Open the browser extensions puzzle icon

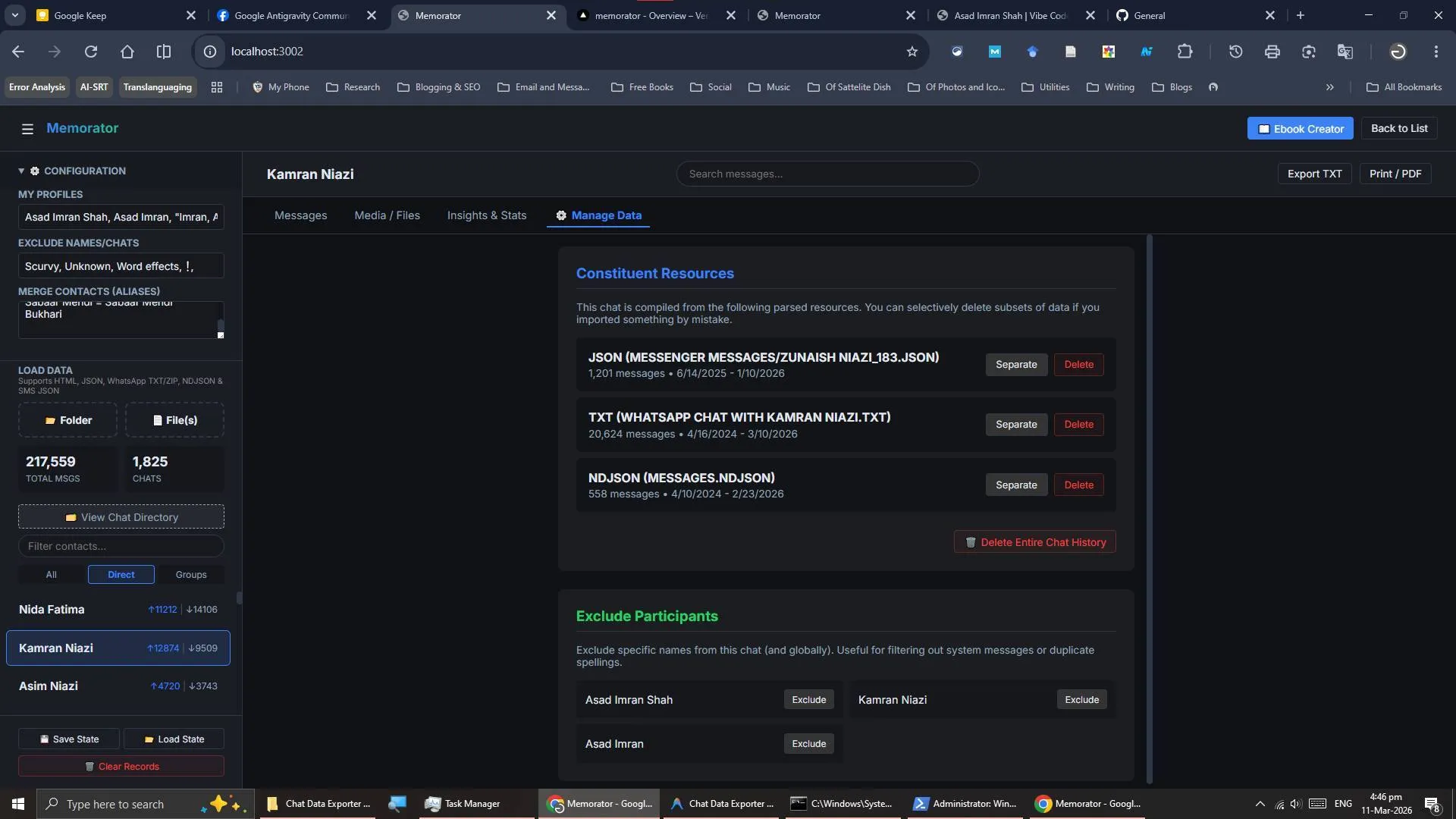coord(1185,52)
